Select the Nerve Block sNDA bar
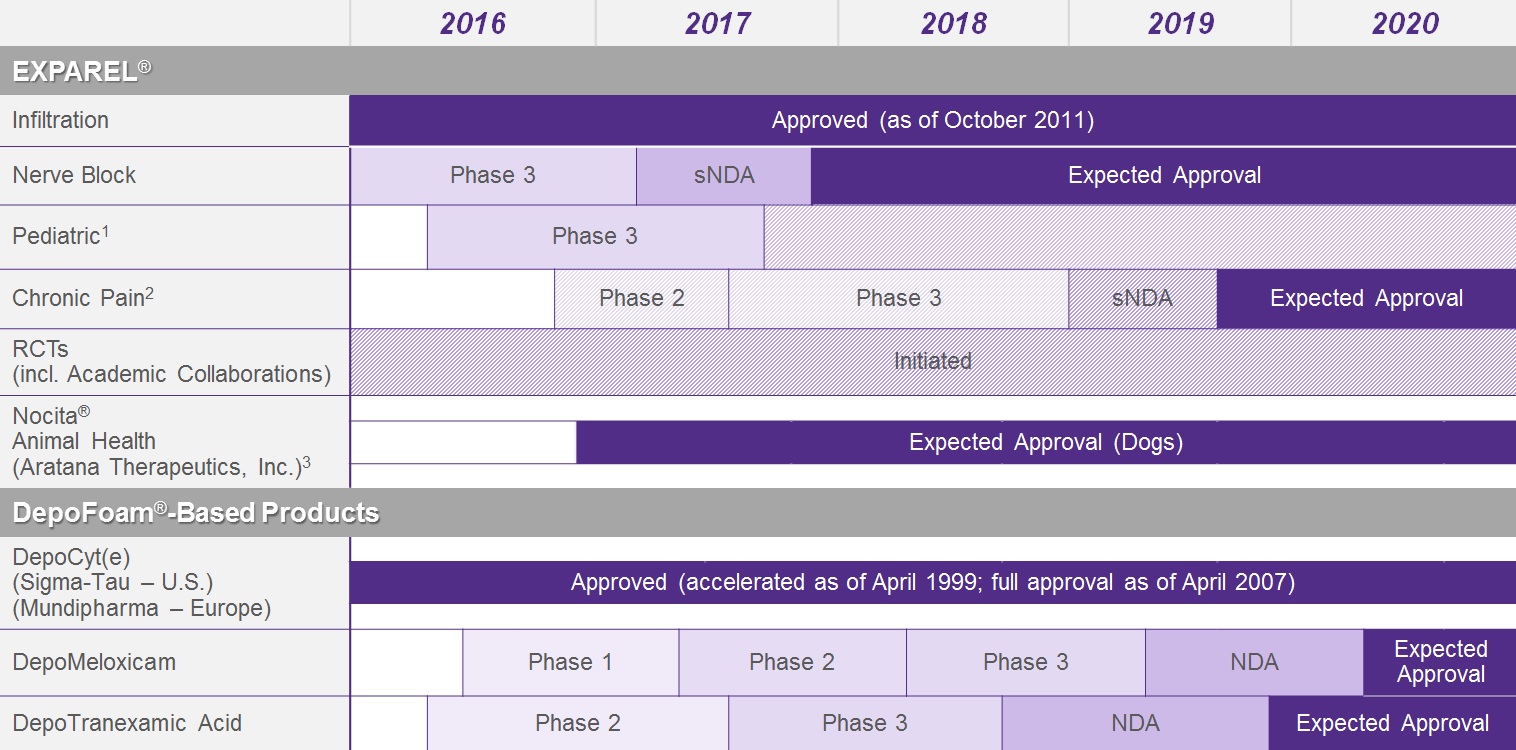The height and width of the screenshot is (750, 1516). click(723, 176)
